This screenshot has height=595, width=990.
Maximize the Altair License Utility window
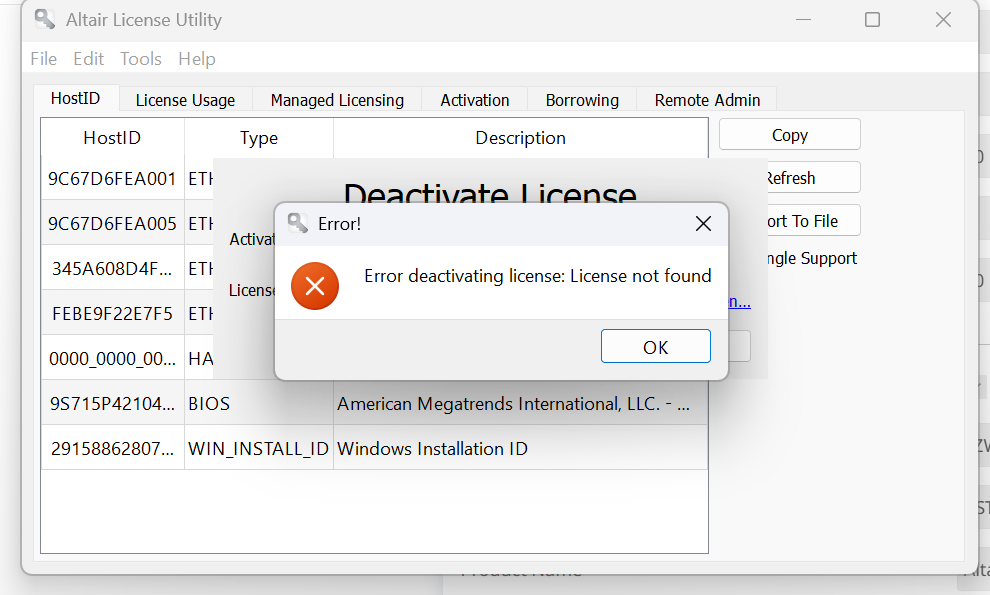872,20
